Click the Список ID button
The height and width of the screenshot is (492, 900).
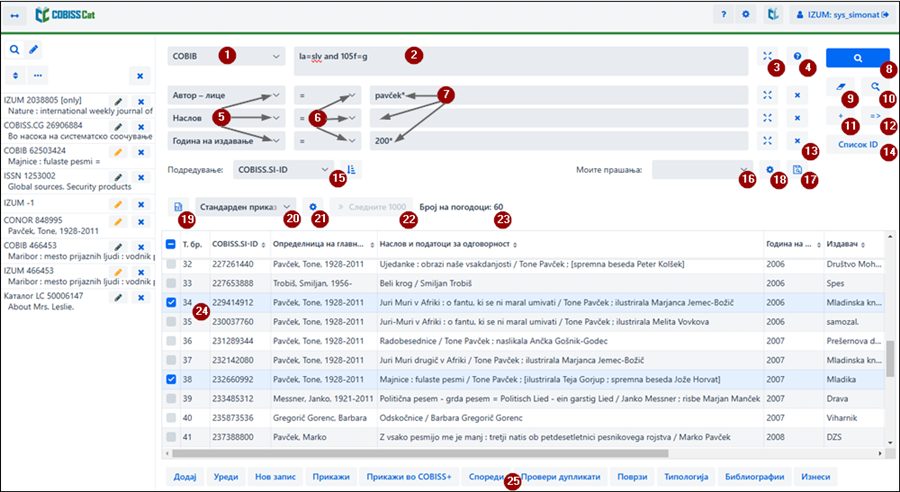(858, 144)
